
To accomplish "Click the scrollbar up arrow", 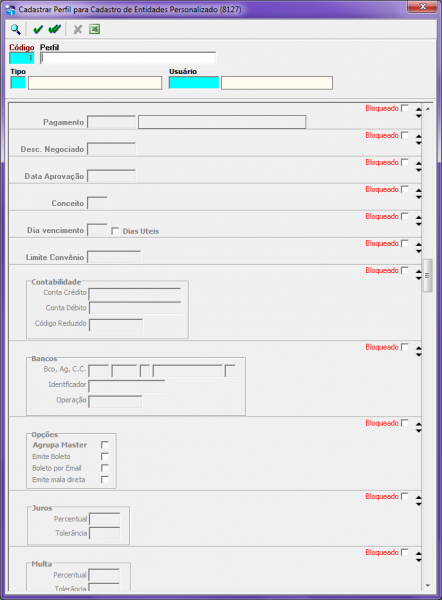I will (428, 109).
